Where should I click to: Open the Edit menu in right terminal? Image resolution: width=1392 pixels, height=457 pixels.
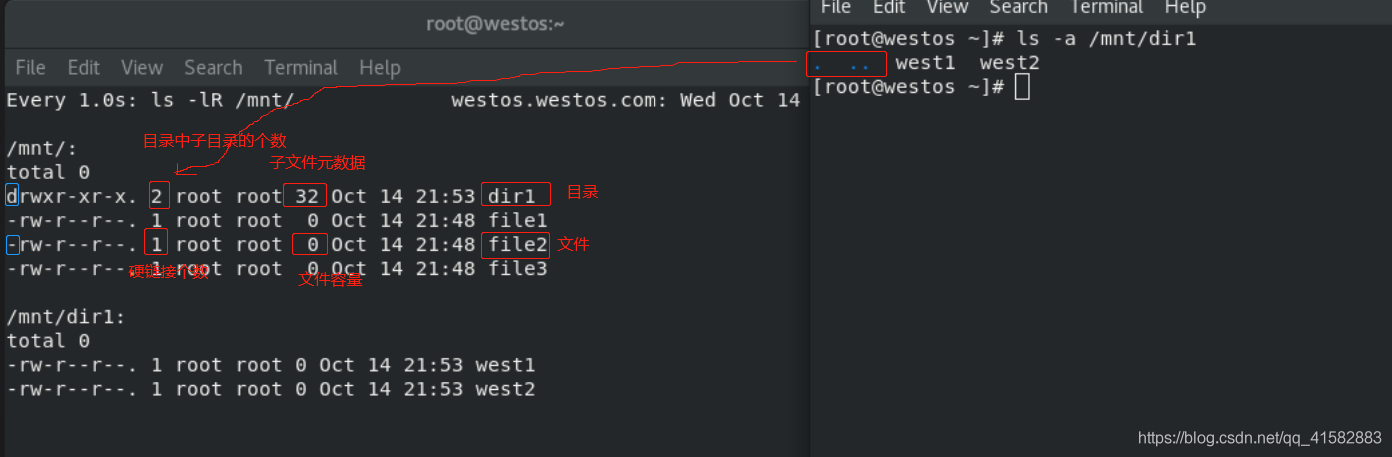coord(889,8)
